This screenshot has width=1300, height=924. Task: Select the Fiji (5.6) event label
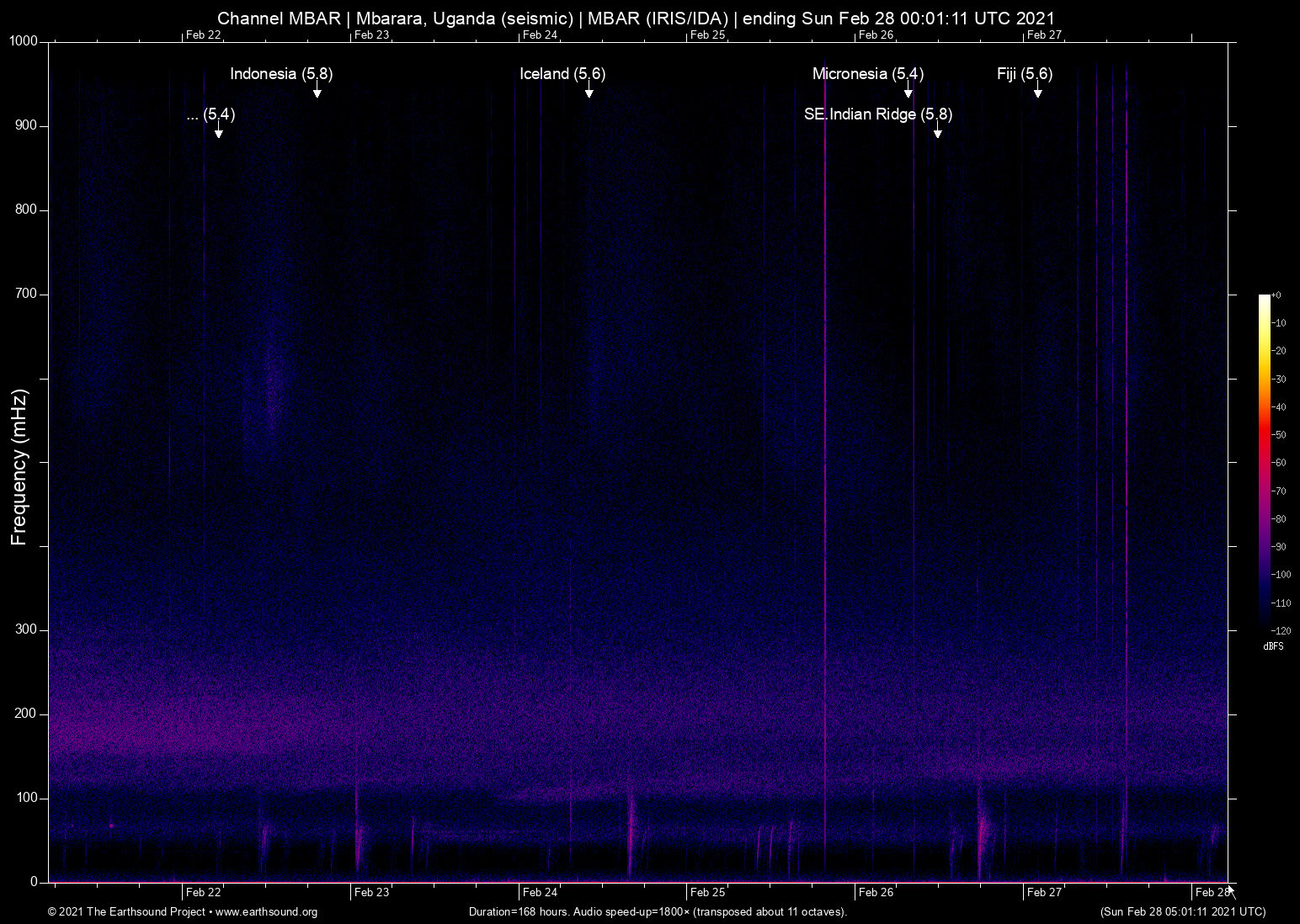pyautogui.click(x=1025, y=74)
